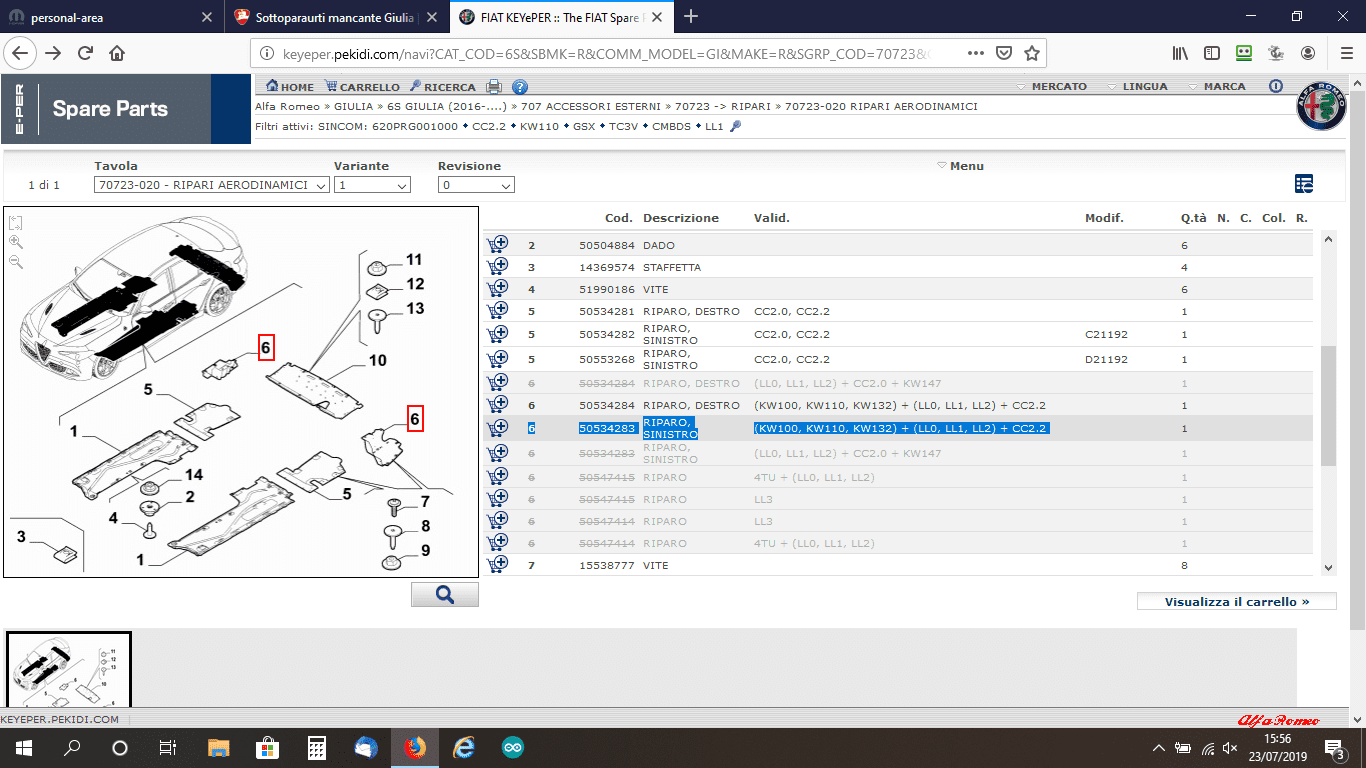Open page actions ellipsis in address bar
This screenshot has height=768, width=1366.
point(978,53)
